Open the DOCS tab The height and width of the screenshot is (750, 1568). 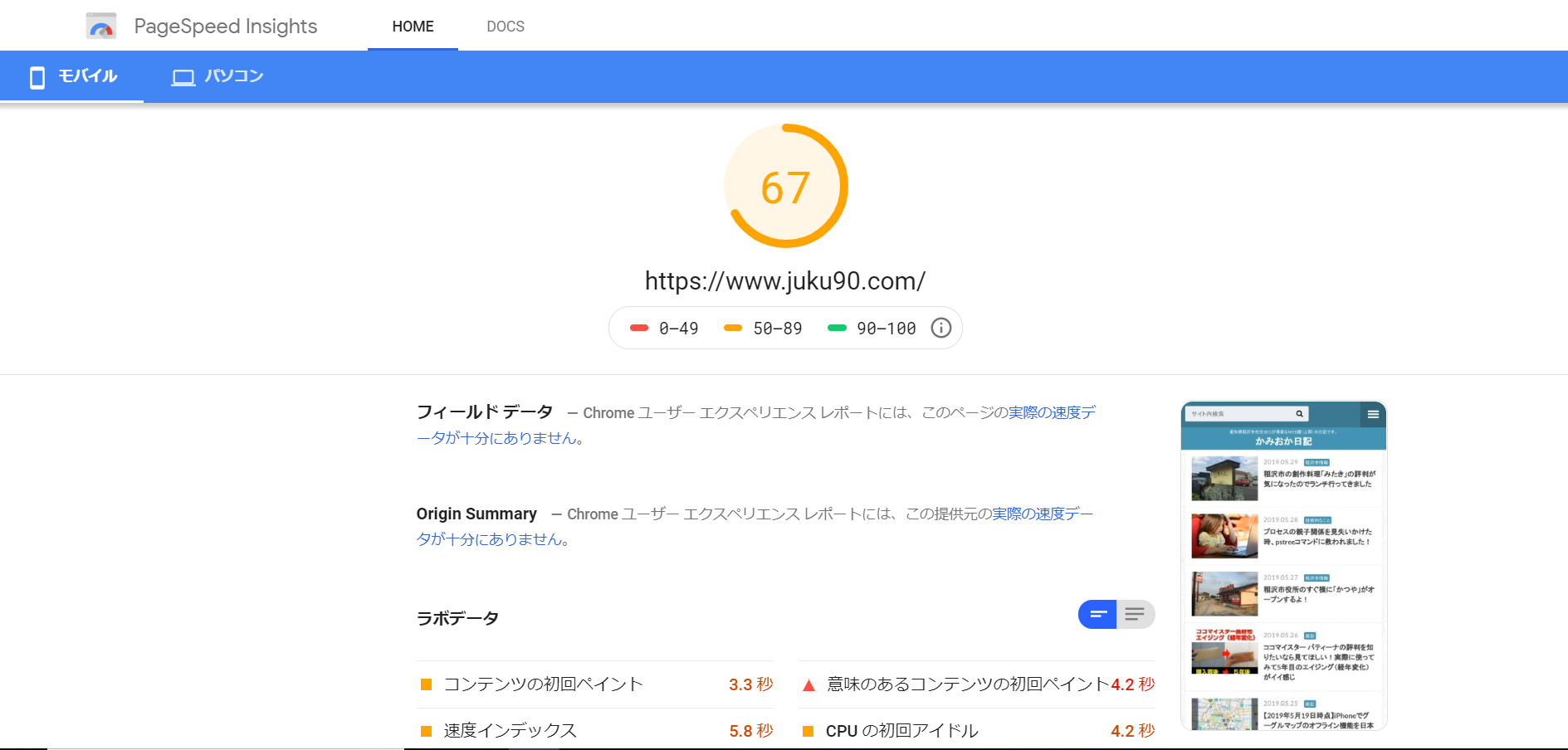click(506, 27)
